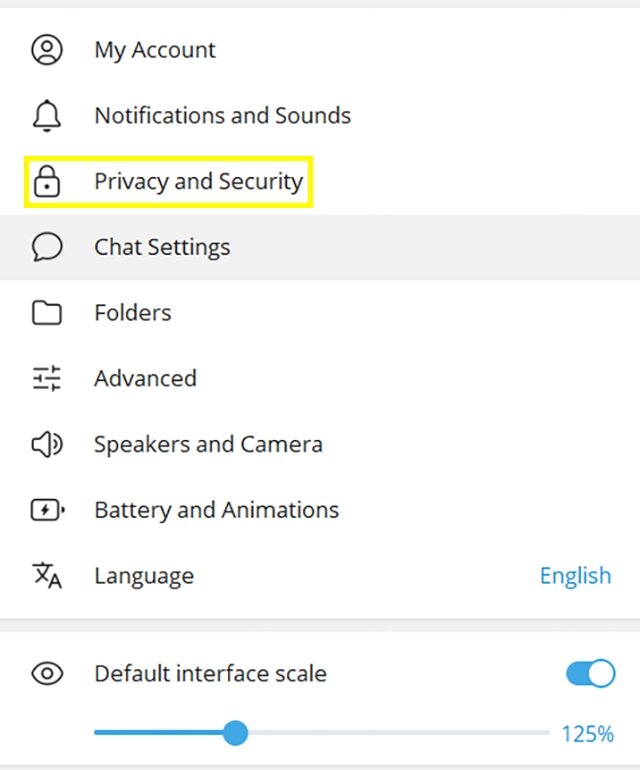The width and height of the screenshot is (640, 770).
Task: Click the Advanced sliders icon
Action: [47, 378]
